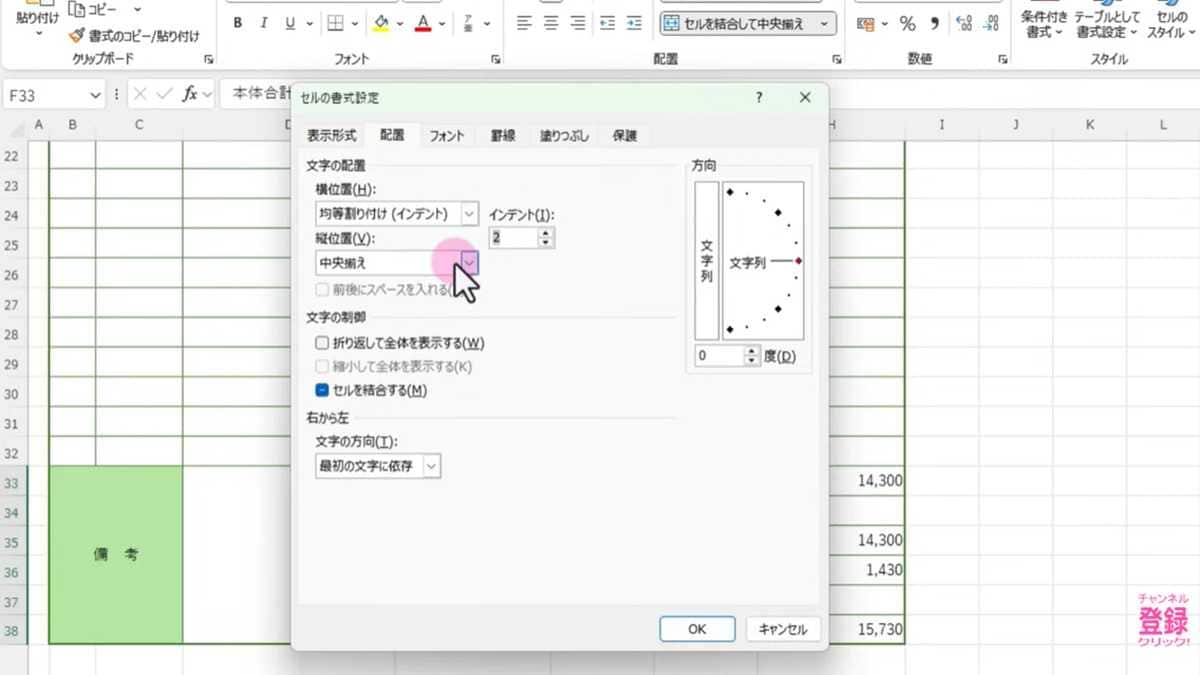This screenshot has height=675, width=1200.
Task: Enable wrap text checkbox (折り返して全体を表示する)
Action: tap(322, 343)
